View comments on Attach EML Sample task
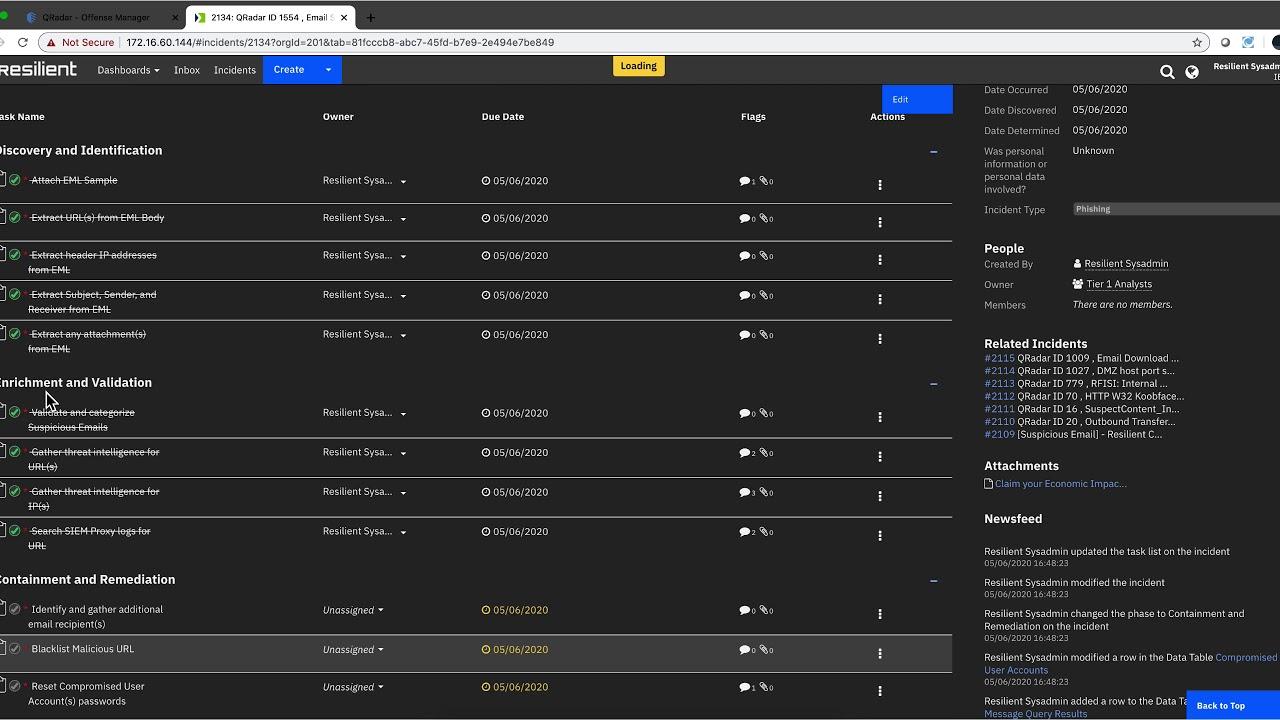Screen dimensions: 1280x720 [x=747, y=181]
